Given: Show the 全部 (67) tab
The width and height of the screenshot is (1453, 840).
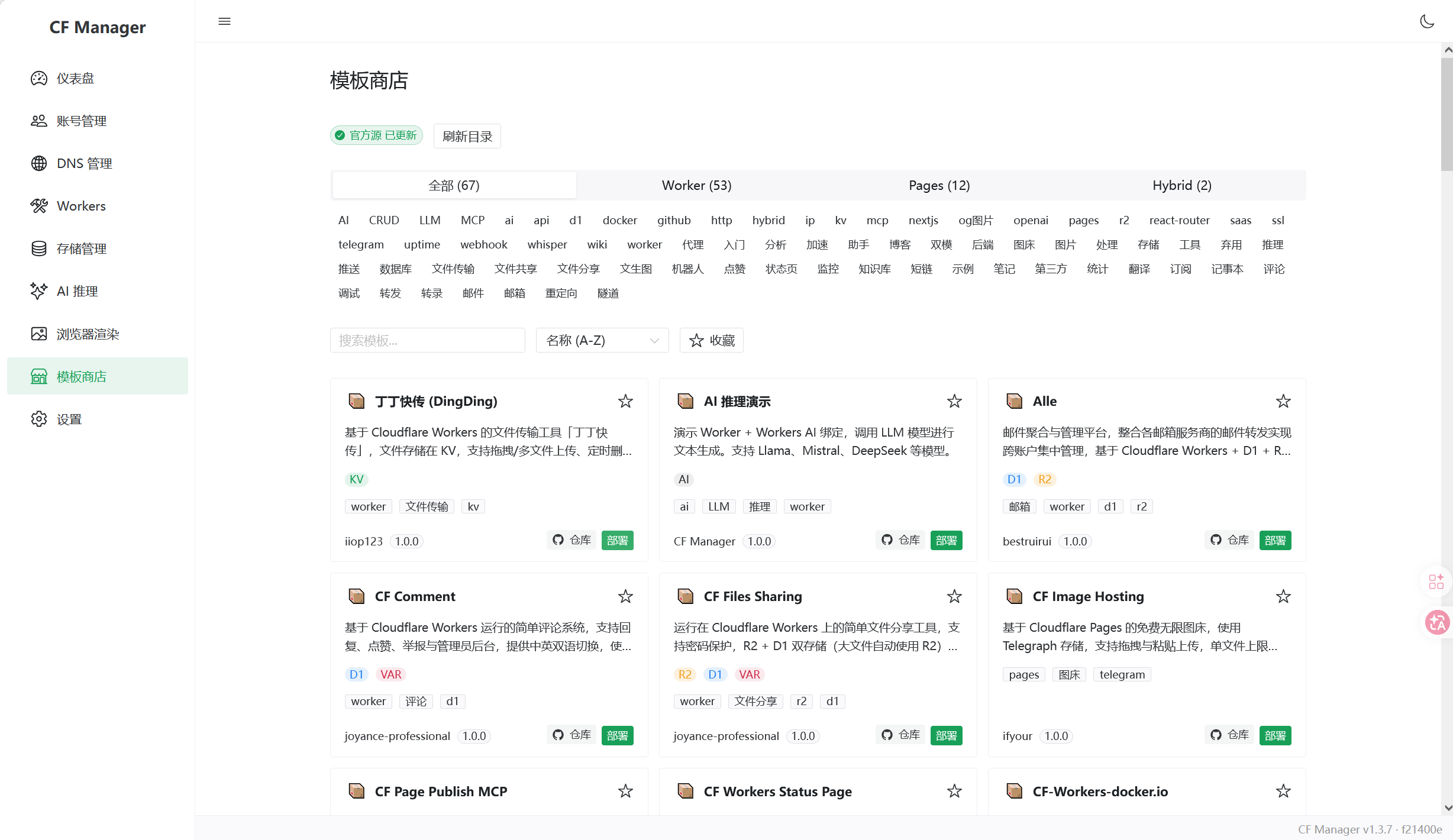Looking at the screenshot, I should tap(454, 185).
